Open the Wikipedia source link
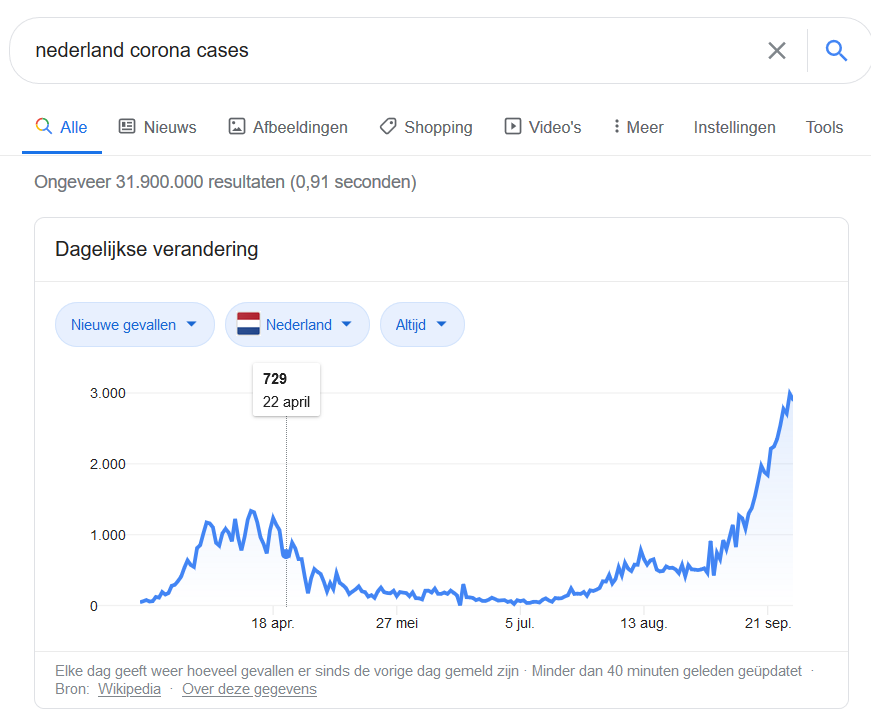 click(x=129, y=689)
